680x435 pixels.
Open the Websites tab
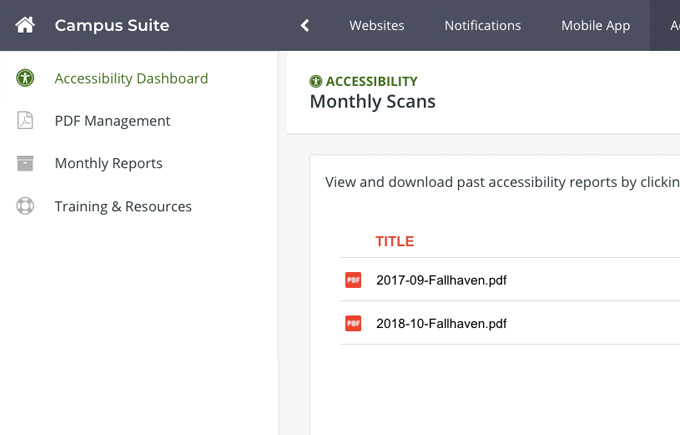point(376,25)
